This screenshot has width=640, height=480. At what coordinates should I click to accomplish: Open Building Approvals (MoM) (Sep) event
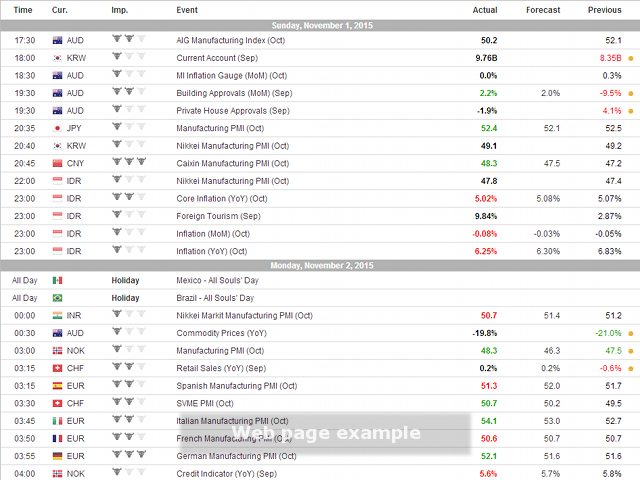tap(234, 93)
